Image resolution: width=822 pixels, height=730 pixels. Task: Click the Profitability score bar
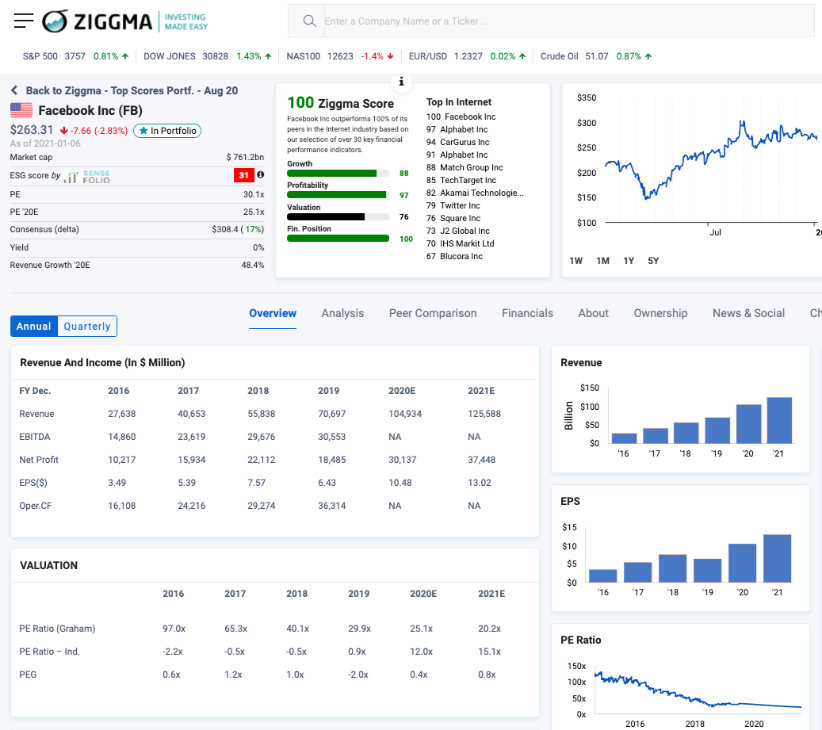click(x=338, y=195)
